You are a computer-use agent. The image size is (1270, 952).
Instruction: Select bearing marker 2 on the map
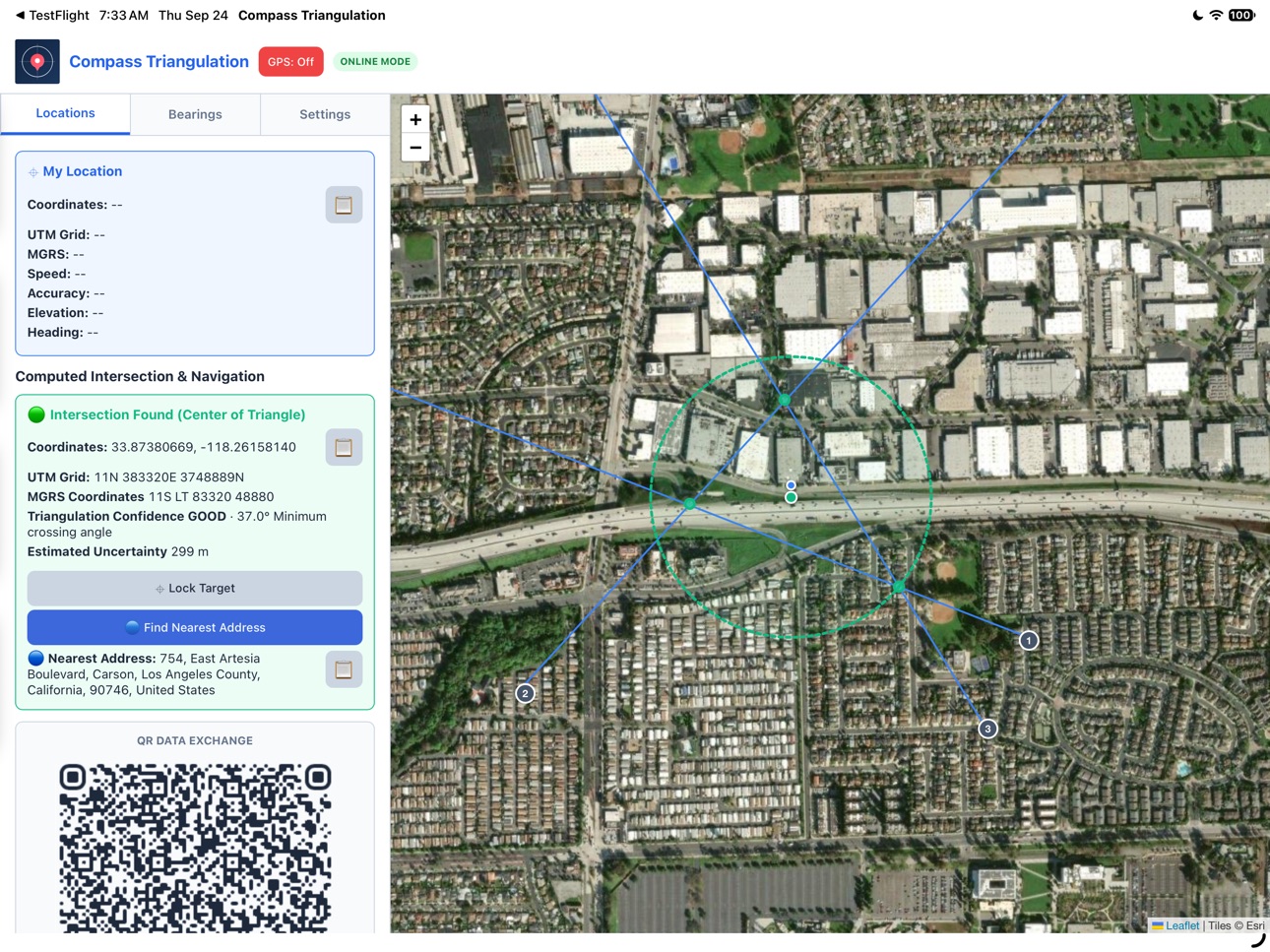point(526,694)
